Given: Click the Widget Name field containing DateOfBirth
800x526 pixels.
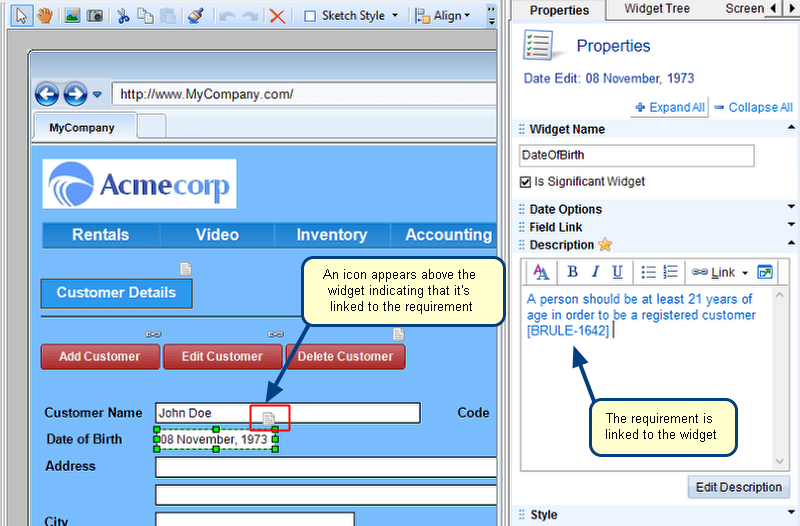Looking at the screenshot, I should point(636,155).
